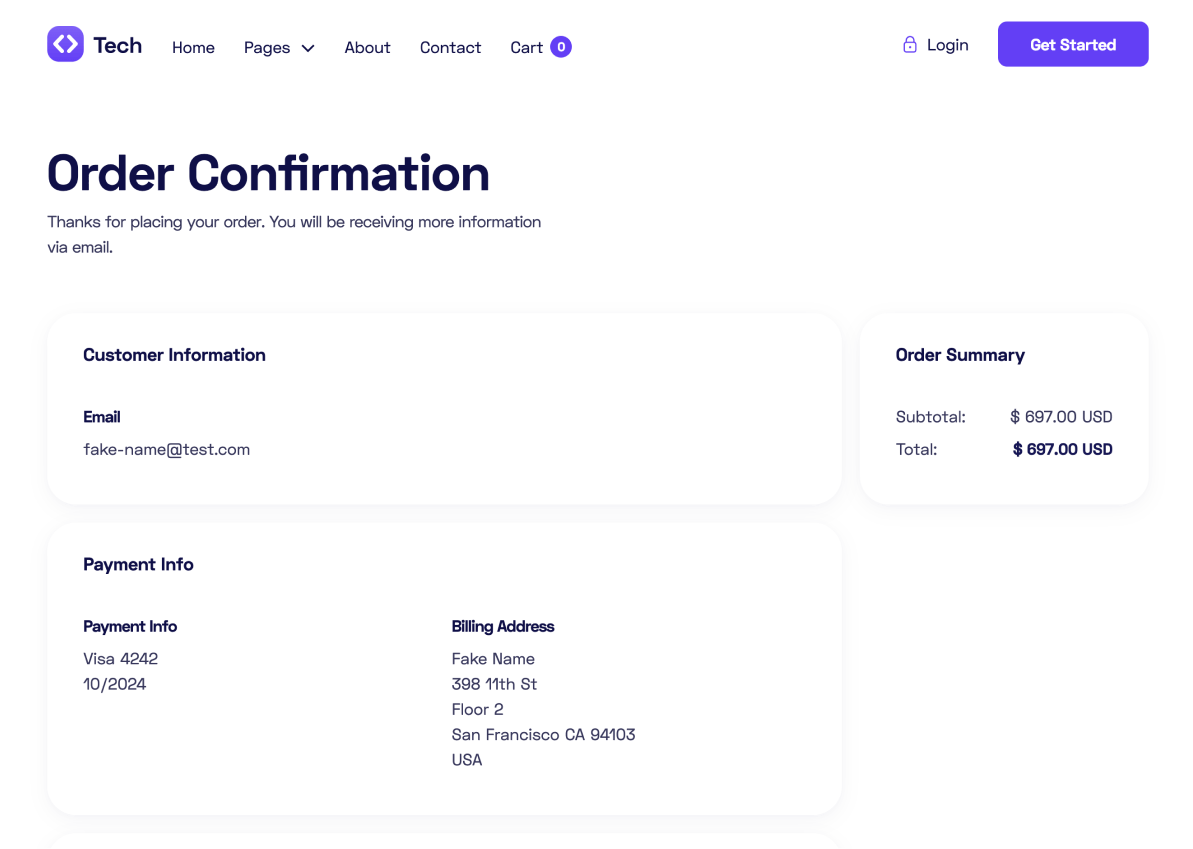Click the Order Summary heading
This screenshot has height=849, width=1193.
click(x=960, y=355)
